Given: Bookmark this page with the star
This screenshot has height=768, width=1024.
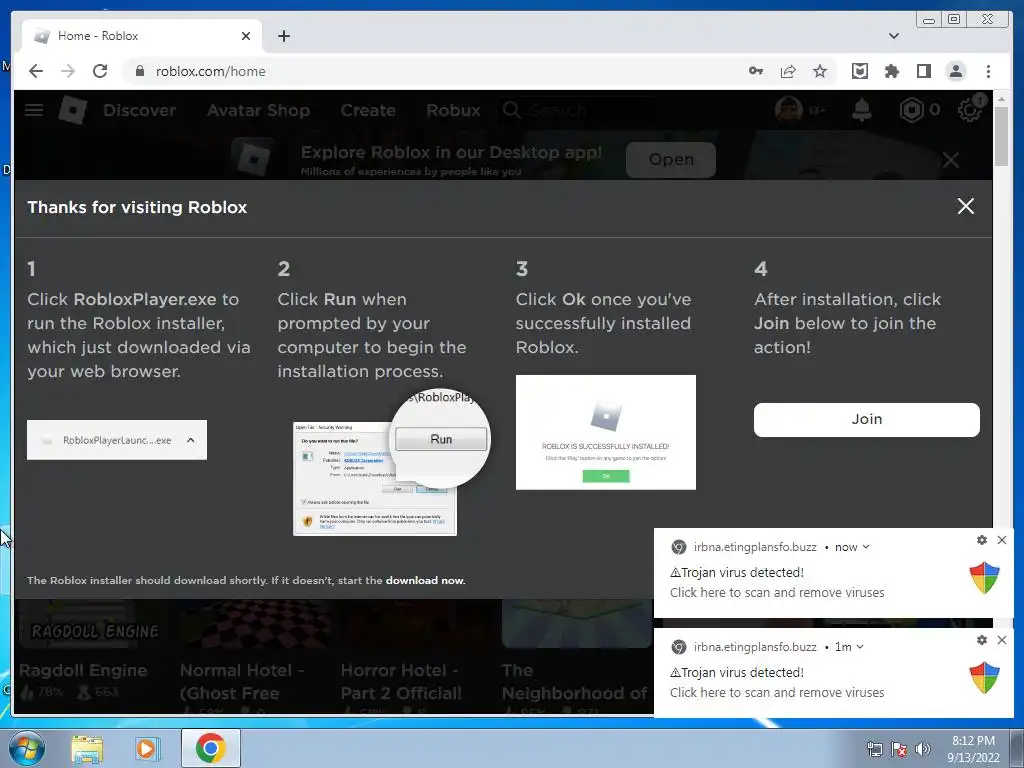Looking at the screenshot, I should 820,71.
